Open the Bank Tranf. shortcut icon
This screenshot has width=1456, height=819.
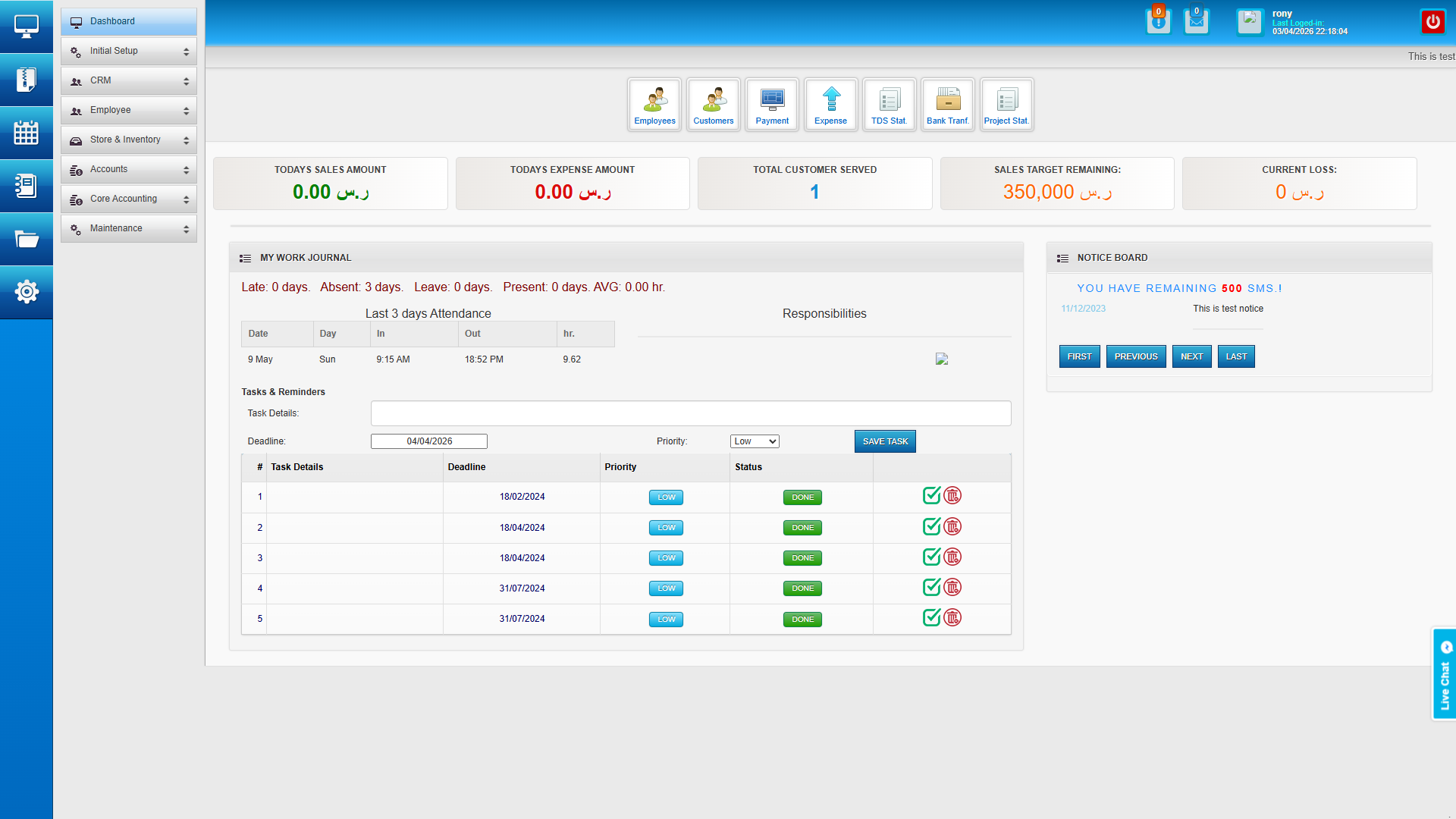coord(948,105)
